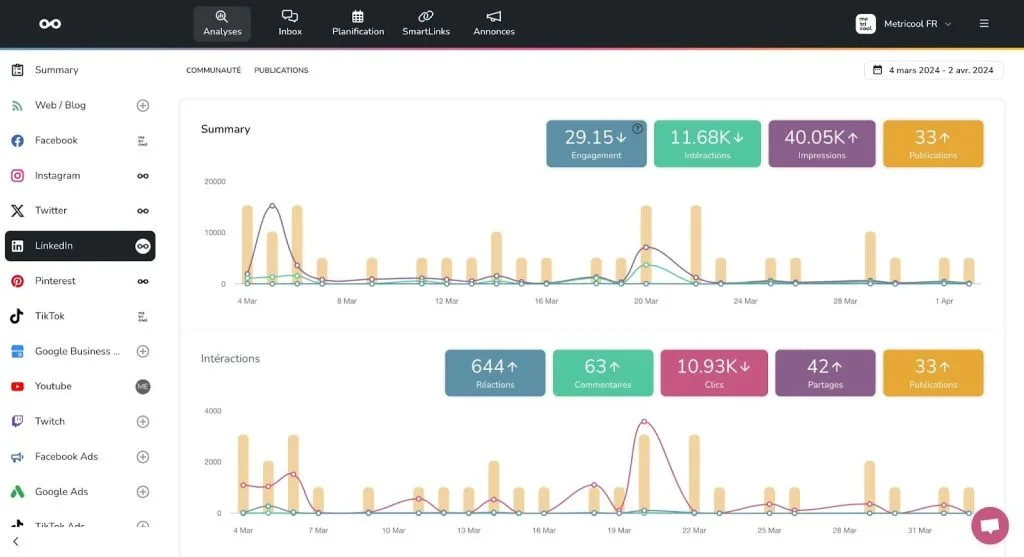The height and width of the screenshot is (557, 1024).
Task: Click the Engagement help question mark
Action: 638,129
